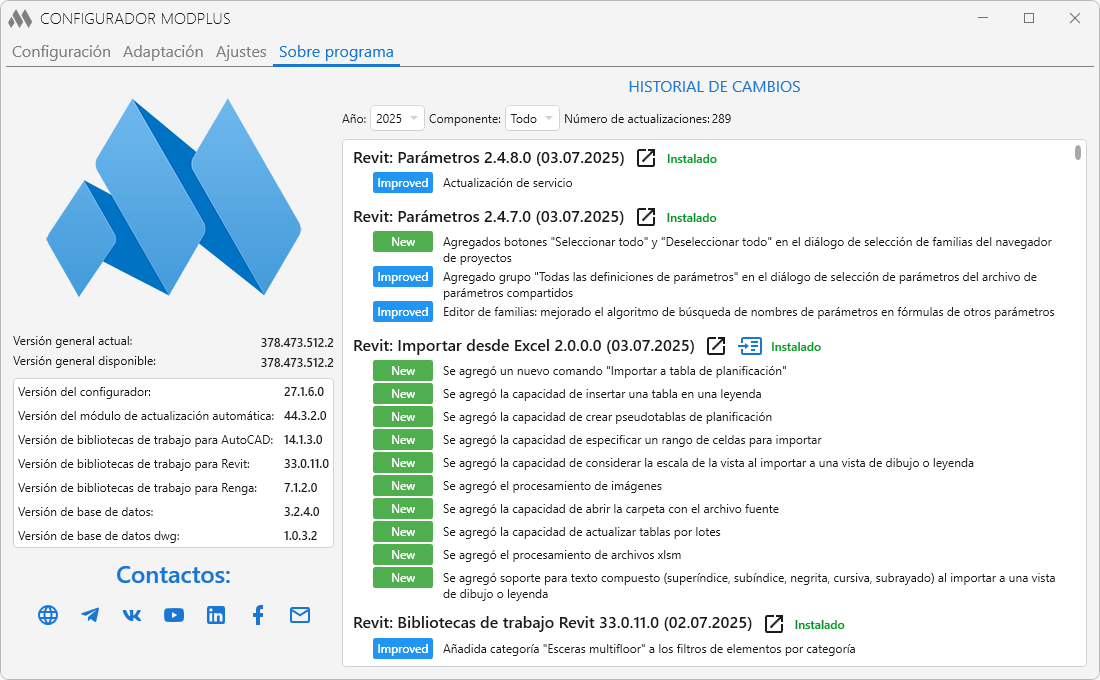Screen dimensions: 1100x680
Task: Click the ModPlus logo in title bar
Action: pyautogui.click(x=20, y=19)
